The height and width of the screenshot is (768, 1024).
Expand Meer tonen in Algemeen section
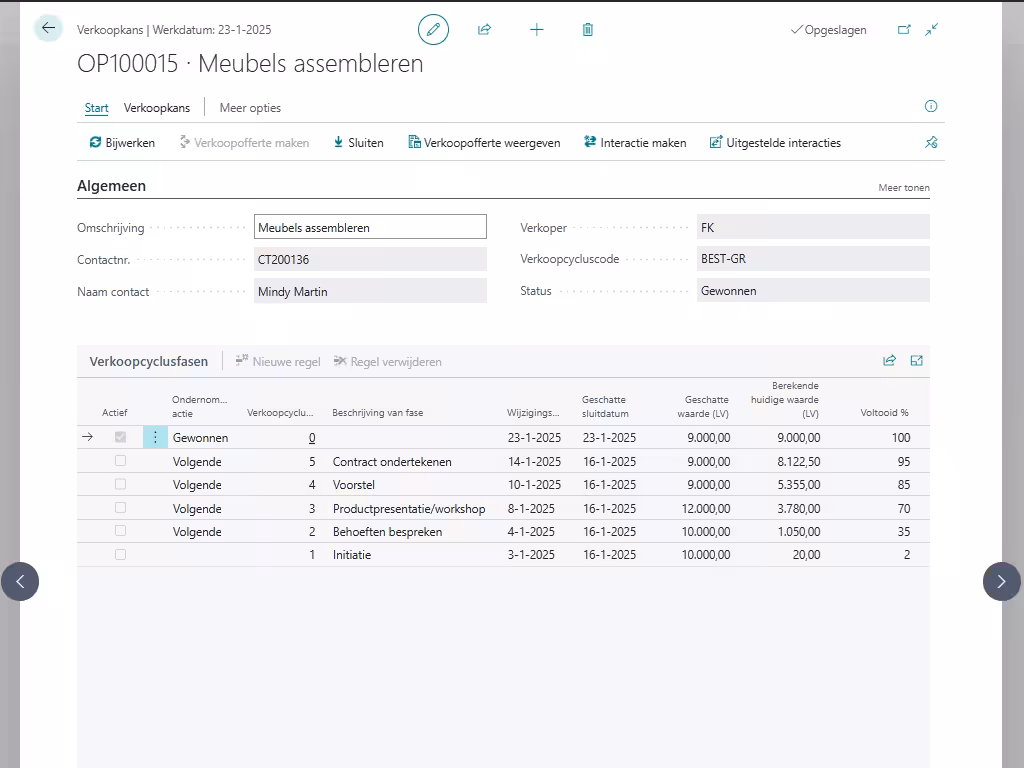[903, 187]
